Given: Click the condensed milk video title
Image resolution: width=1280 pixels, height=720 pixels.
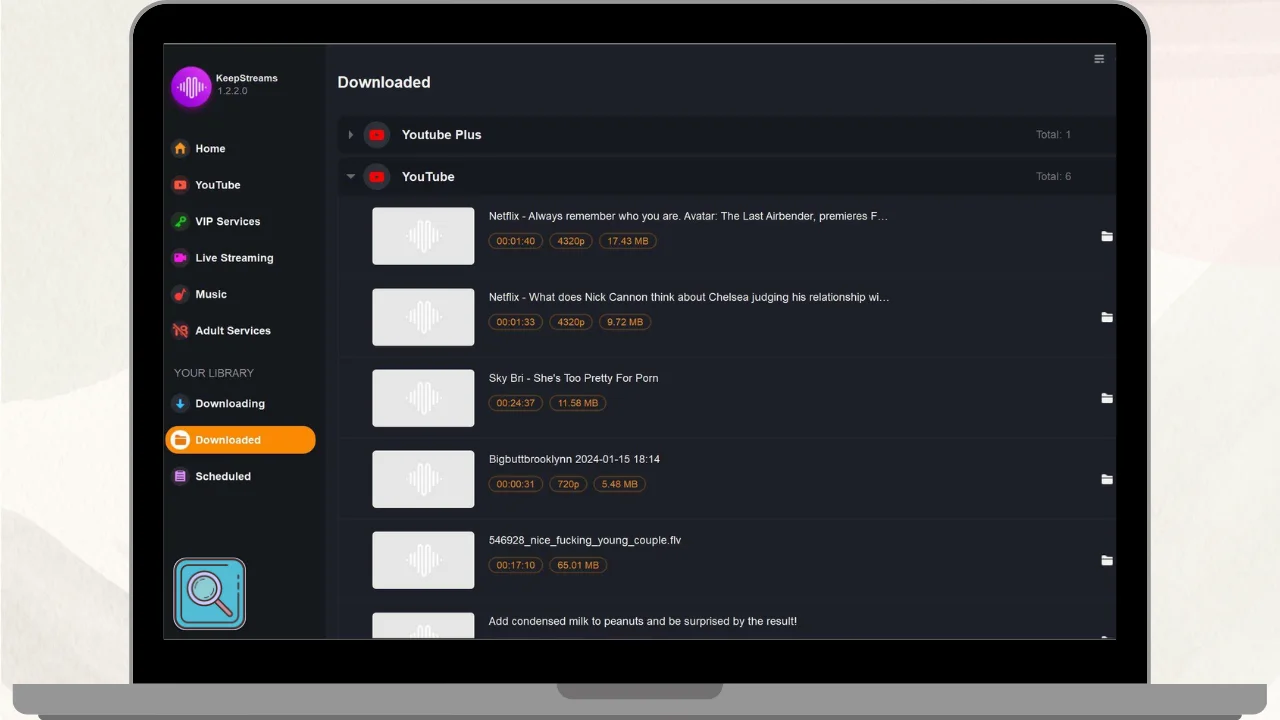Looking at the screenshot, I should tap(642, 621).
